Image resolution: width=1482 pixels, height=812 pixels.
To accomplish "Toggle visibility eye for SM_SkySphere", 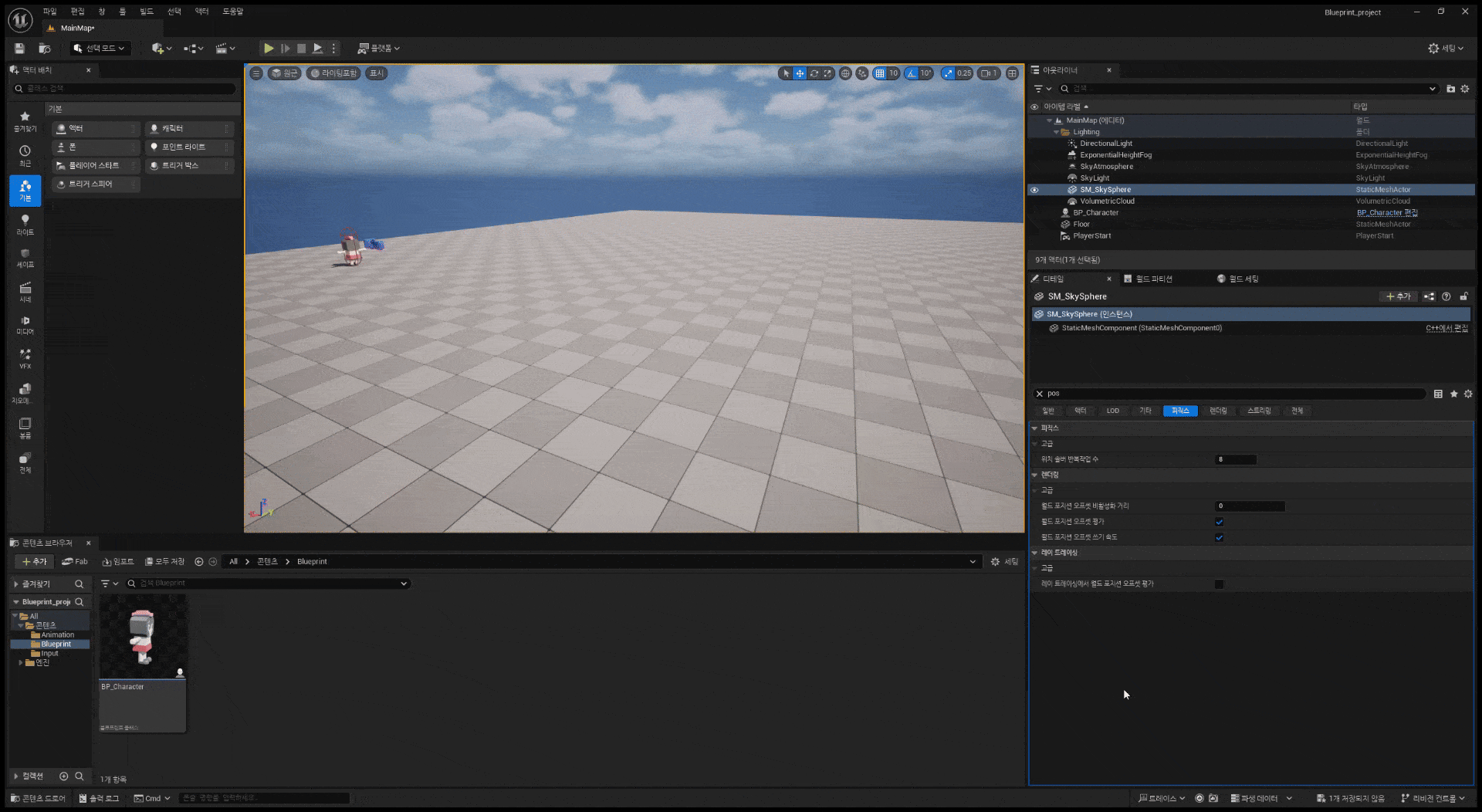I will point(1034,190).
